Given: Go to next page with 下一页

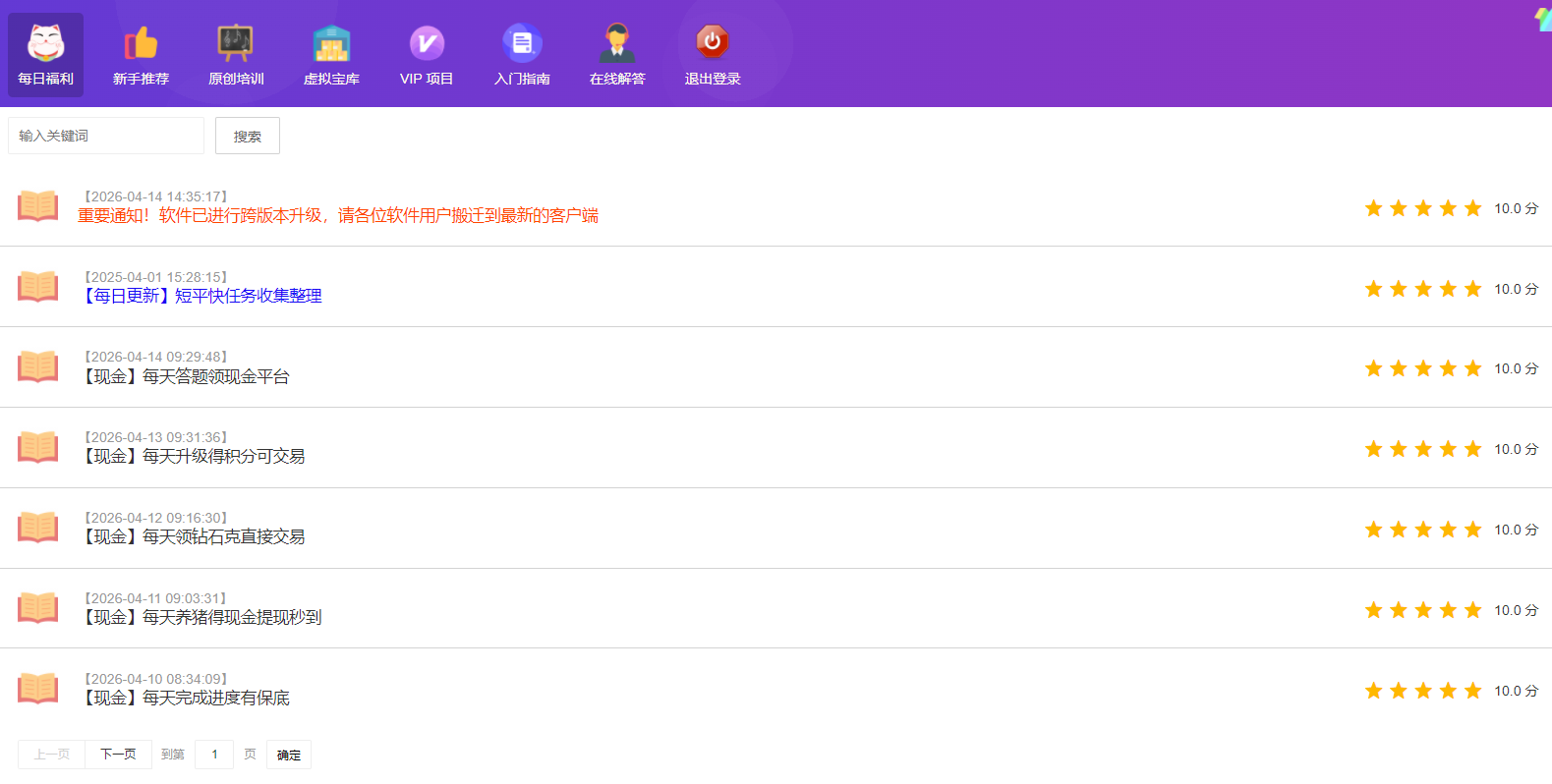Looking at the screenshot, I should click(118, 755).
